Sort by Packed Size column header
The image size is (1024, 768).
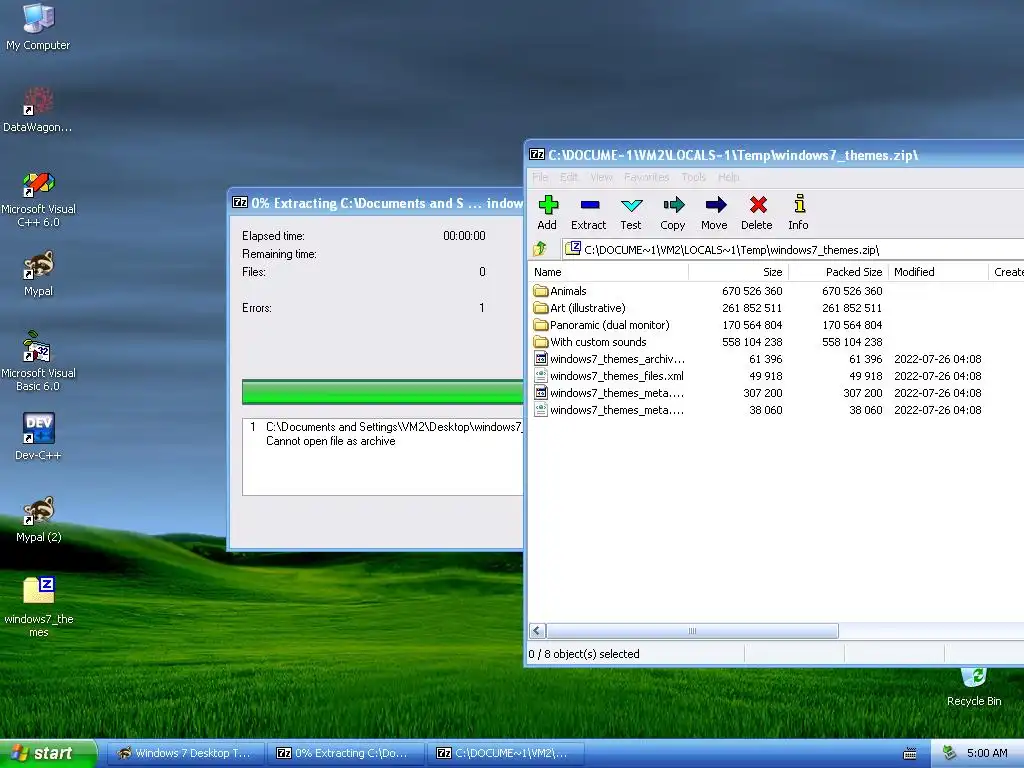(839, 272)
